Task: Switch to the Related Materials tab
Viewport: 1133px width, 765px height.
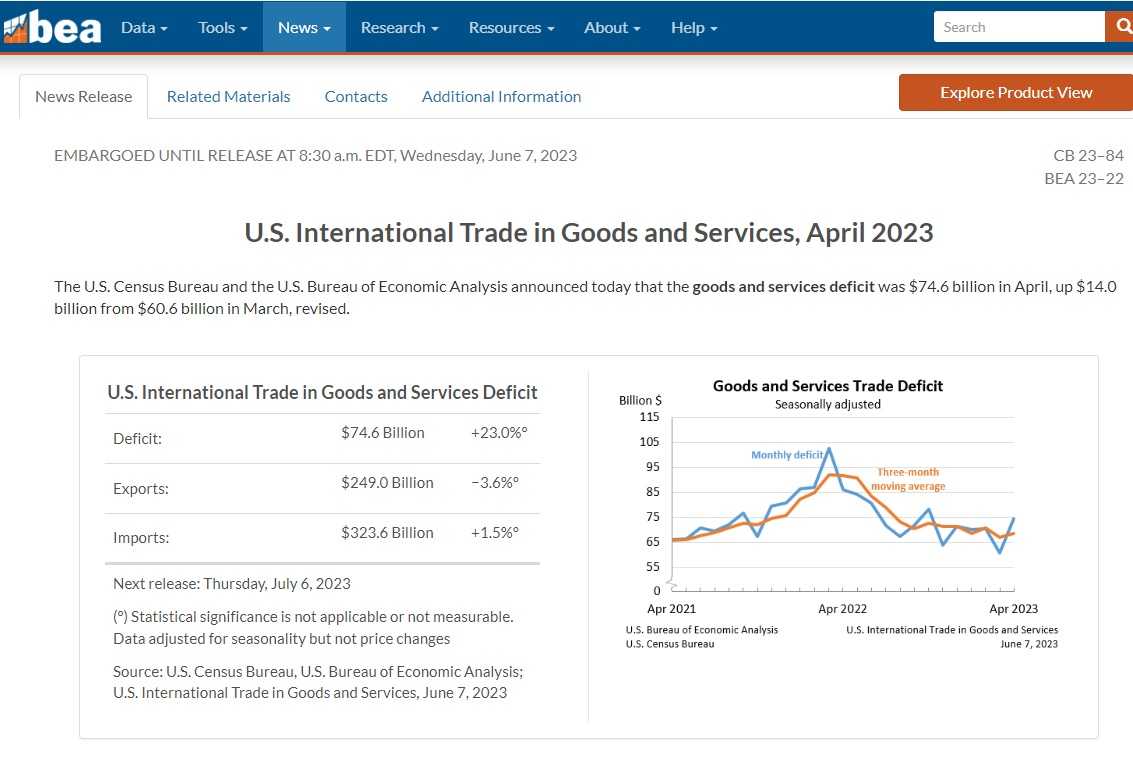Action: coord(228,97)
